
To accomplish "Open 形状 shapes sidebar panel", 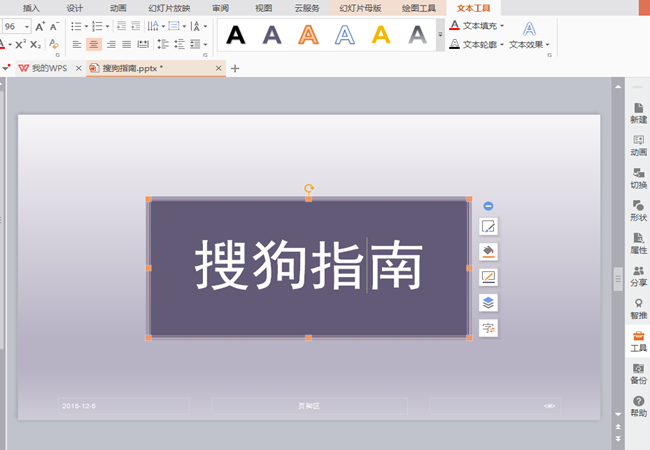I will [x=638, y=211].
